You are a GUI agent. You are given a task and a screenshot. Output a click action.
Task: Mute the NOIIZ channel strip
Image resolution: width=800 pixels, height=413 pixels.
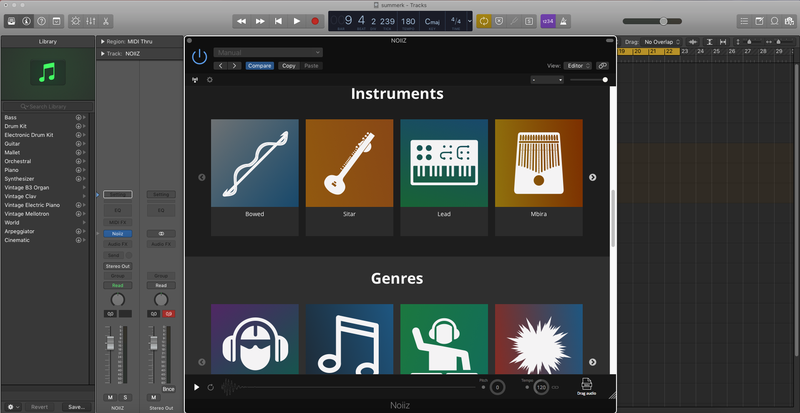coord(111,397)
